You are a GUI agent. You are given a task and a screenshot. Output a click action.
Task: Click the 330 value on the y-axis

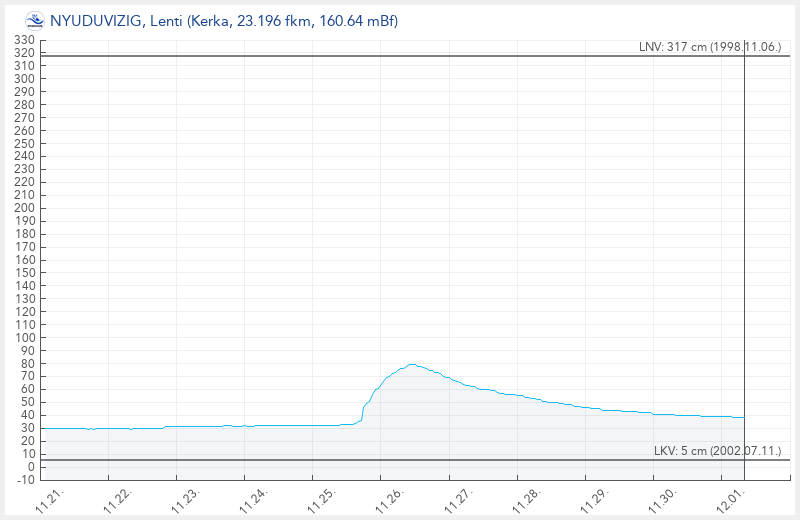coord(25,40)
